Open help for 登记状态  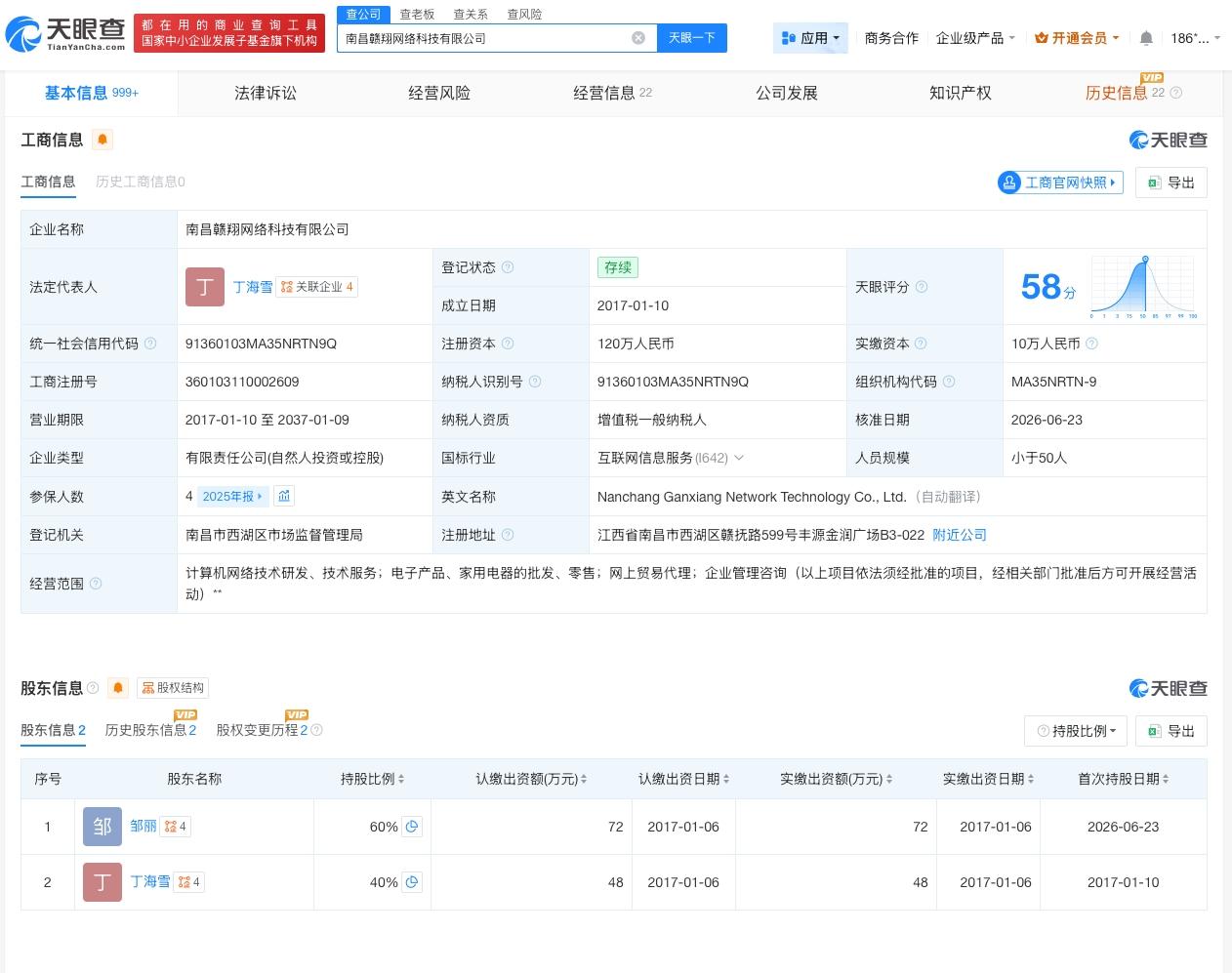point(508,267)
